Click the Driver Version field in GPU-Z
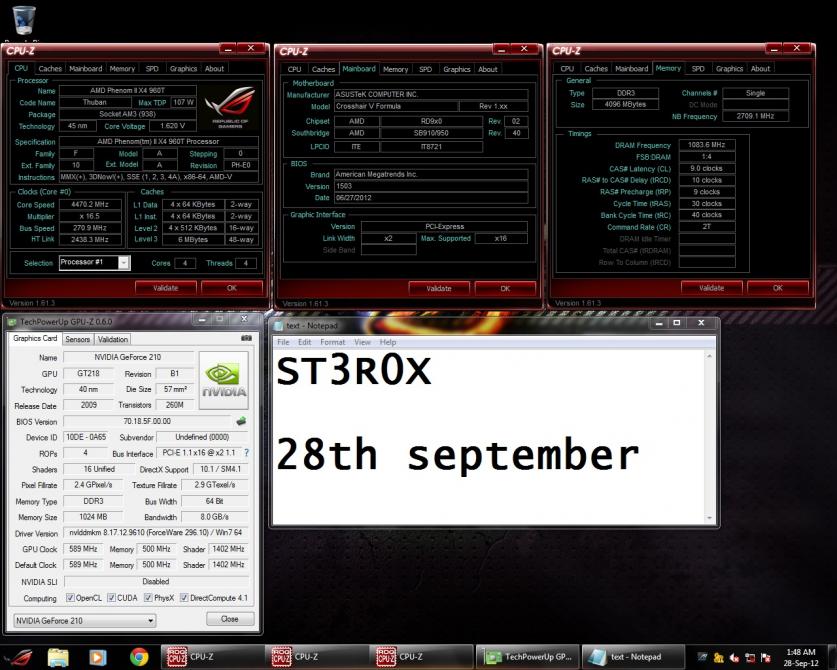This screenshot has height=670, width=837. point(156,532)
